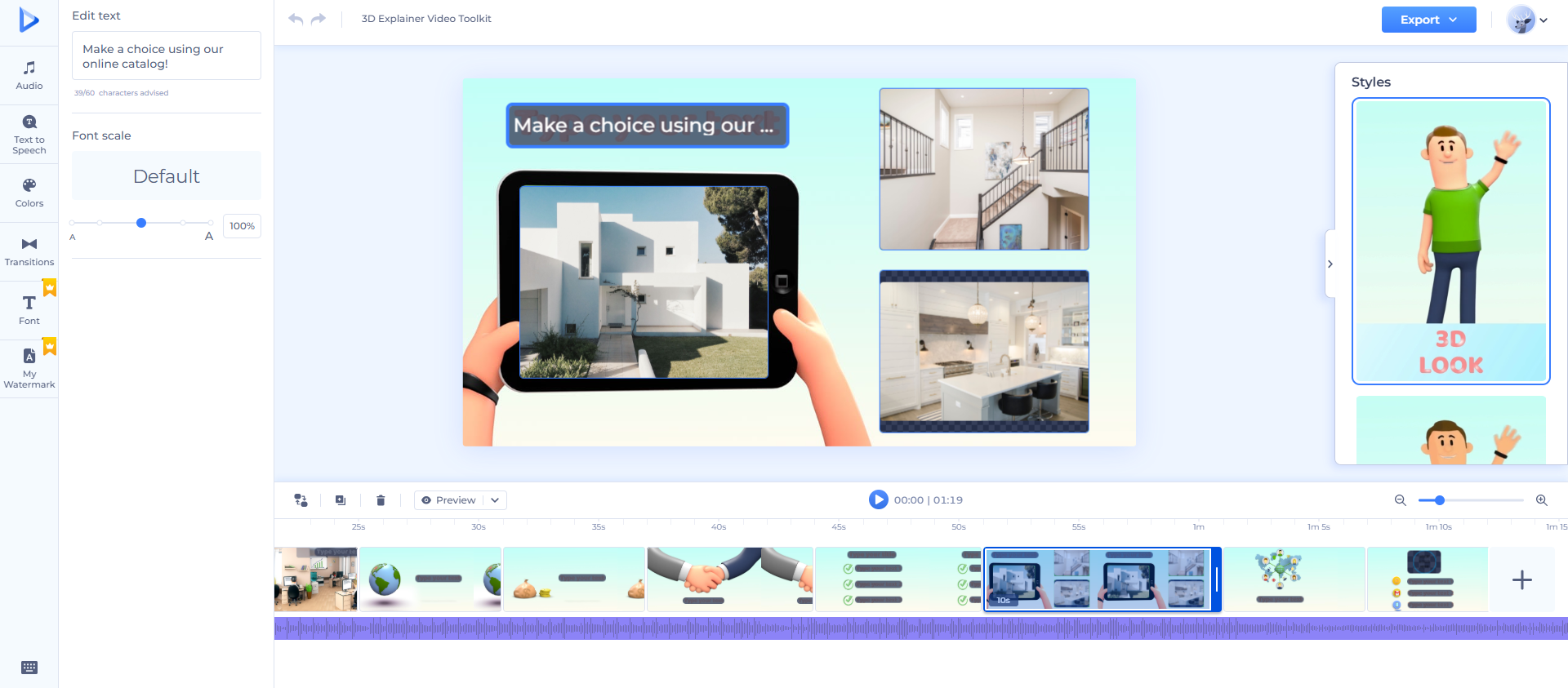Open the user account menu
Image resolution: width=1568 pixels, height=688 pixels.
(1527, 20)
